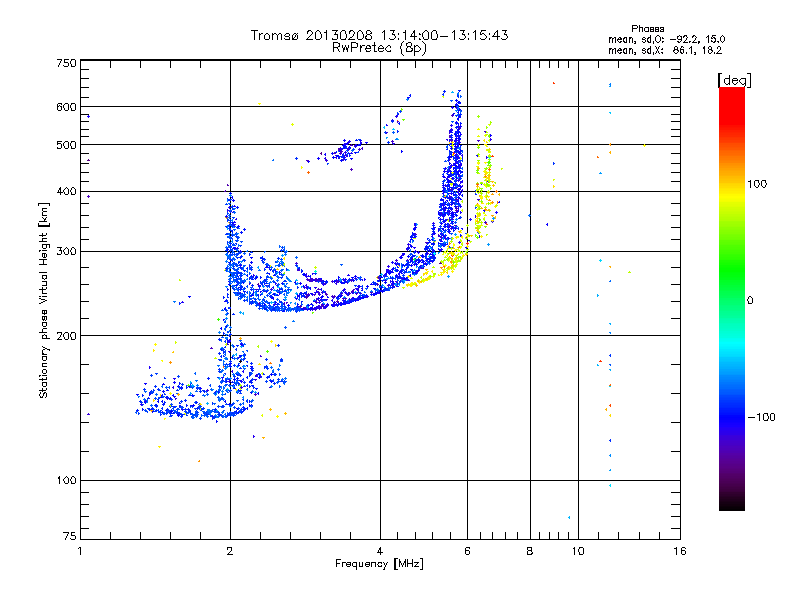This screenshot has height=600, width=800.
Task: Click the colorbar tick label '100'
Action: click(x=757, y=184)
